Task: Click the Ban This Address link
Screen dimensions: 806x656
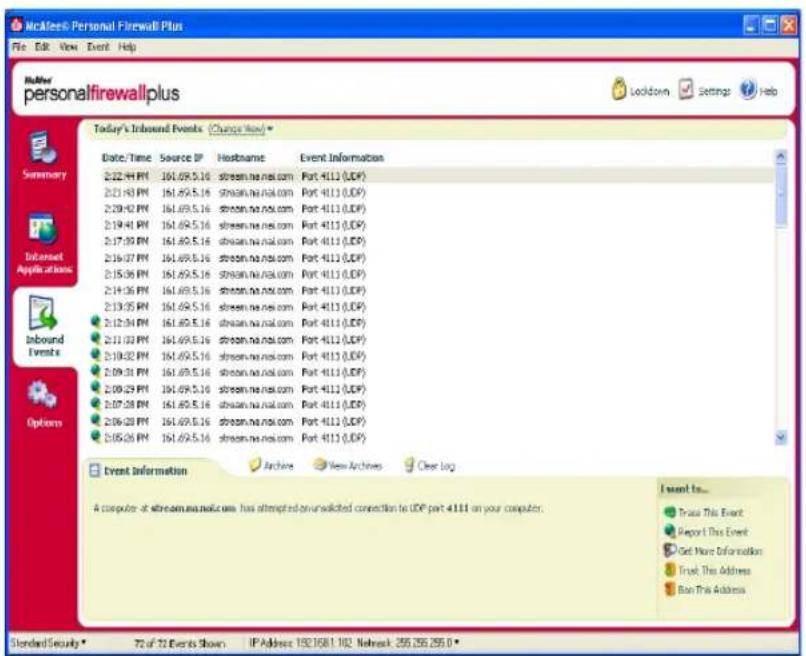Action: (711, 589)
